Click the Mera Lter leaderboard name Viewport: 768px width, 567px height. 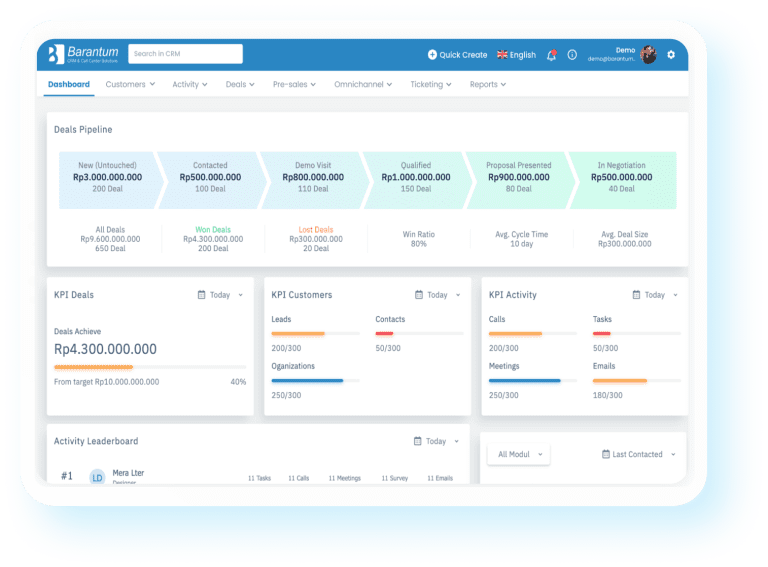128,473
